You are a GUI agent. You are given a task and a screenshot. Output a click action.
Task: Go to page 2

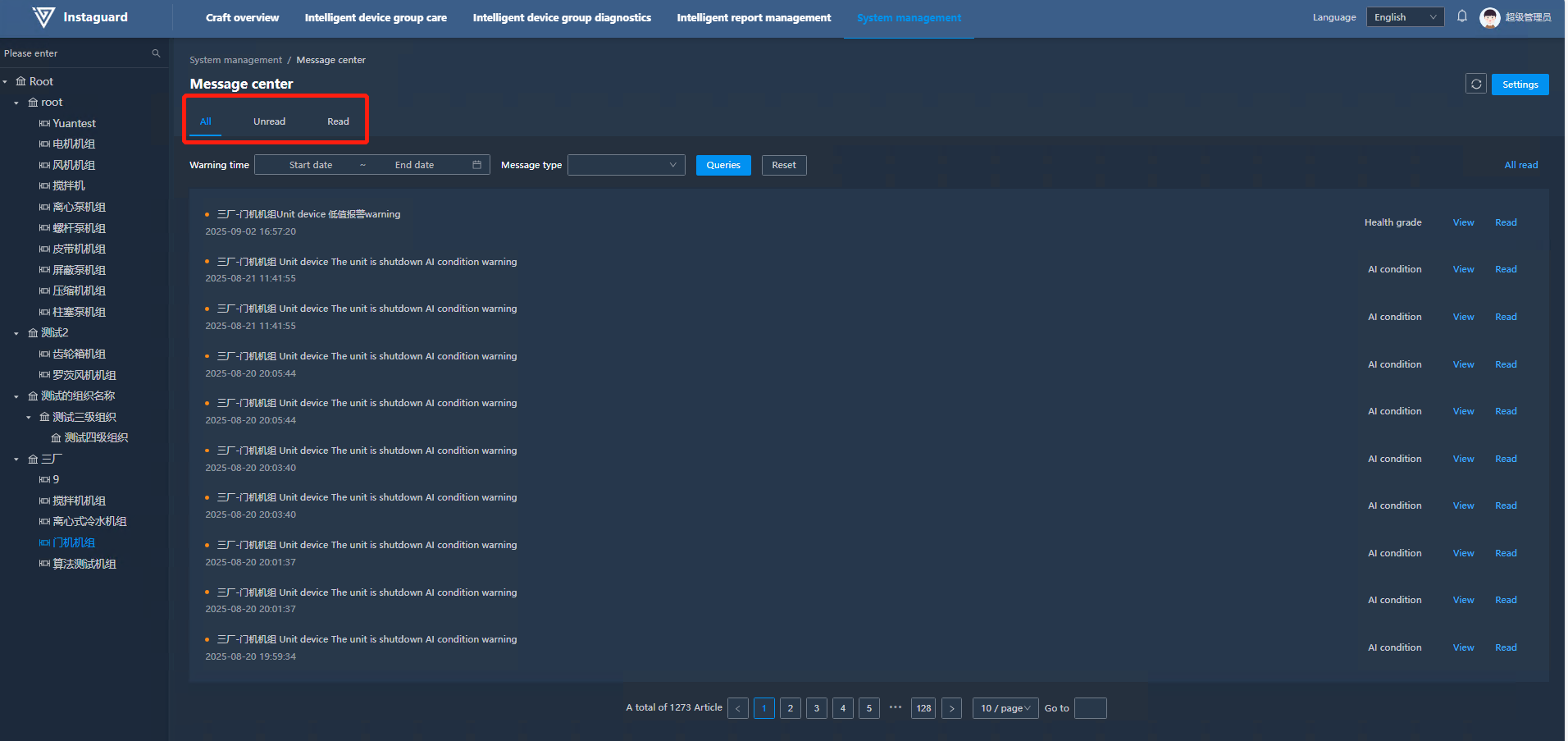point(791,708)
